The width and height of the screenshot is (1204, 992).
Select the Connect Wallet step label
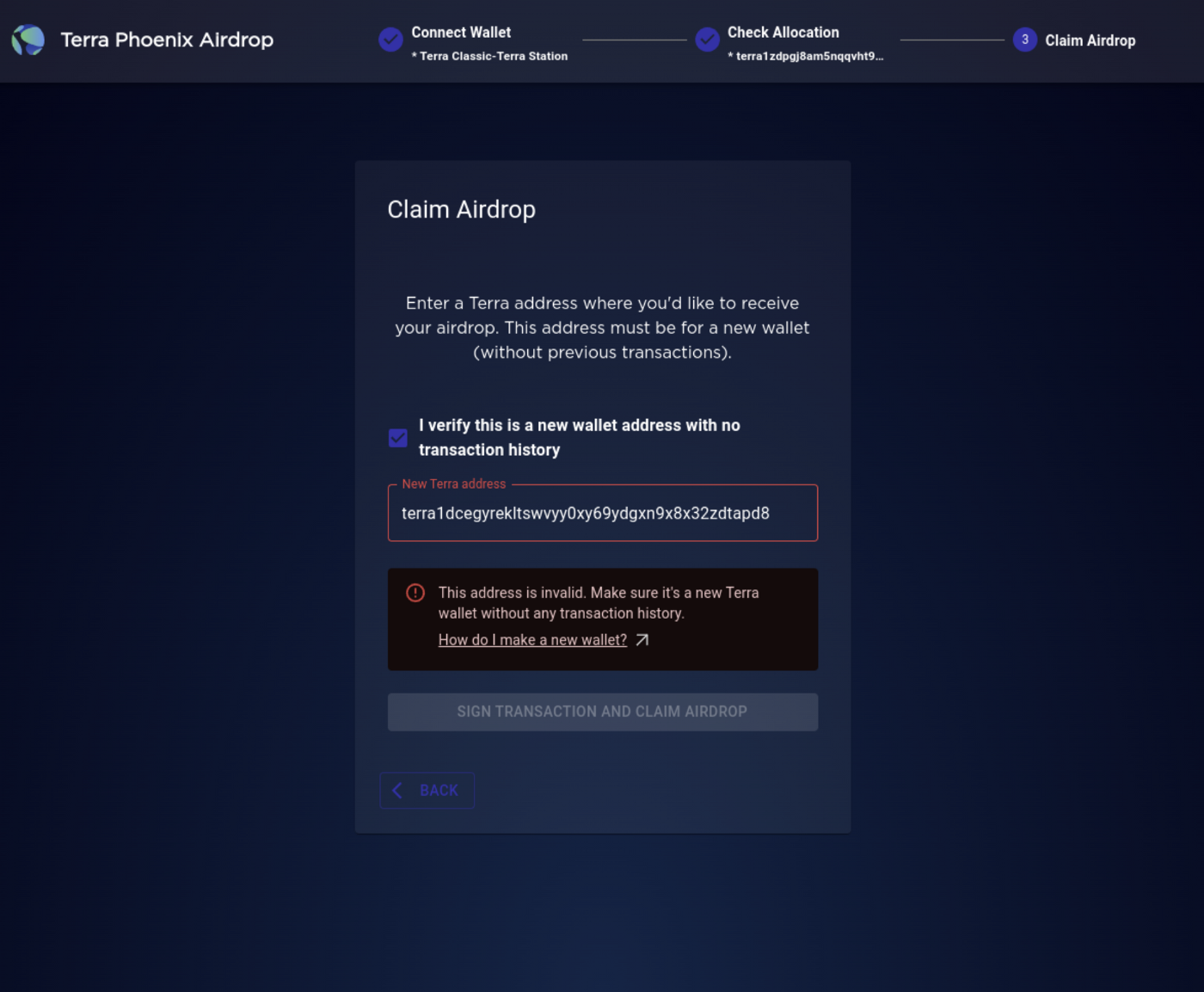(x=461, y=32)
